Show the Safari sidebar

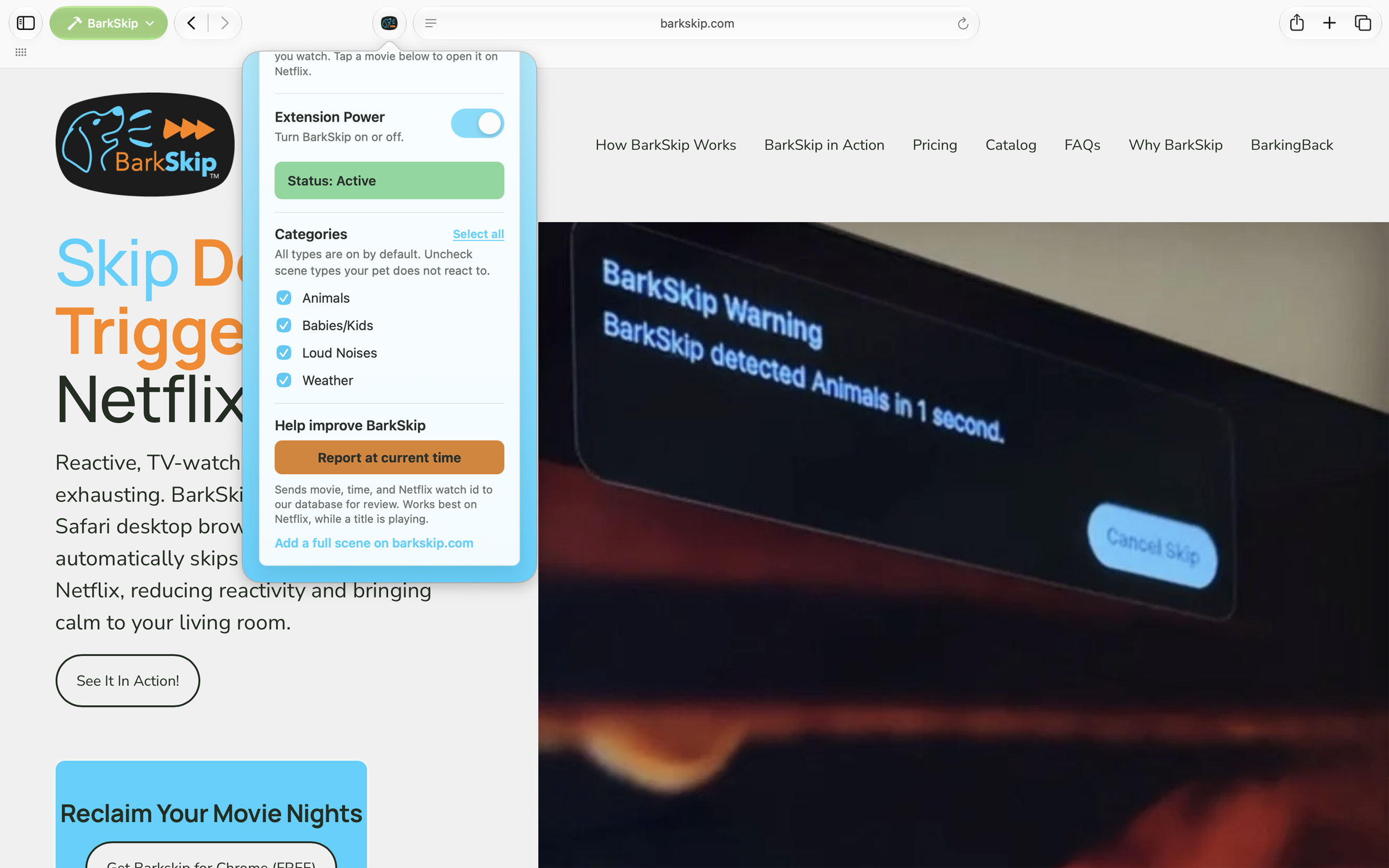(26, 23)
